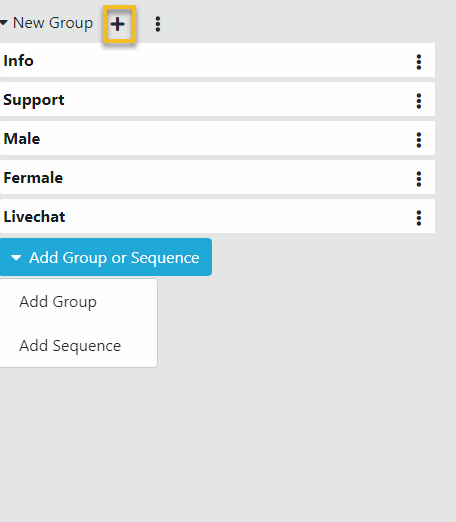Open the Fermale sequence three-dot menu
This screenshot has height=522, width=456.
point(419,179)
